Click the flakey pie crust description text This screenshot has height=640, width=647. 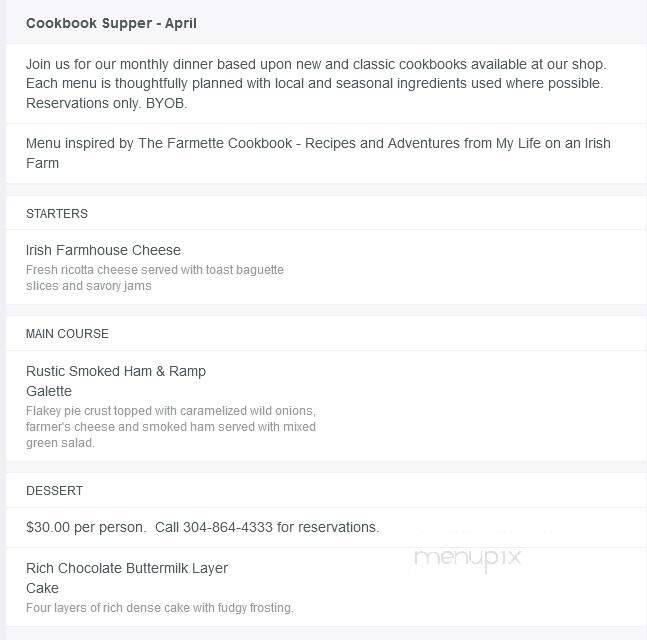171,427
